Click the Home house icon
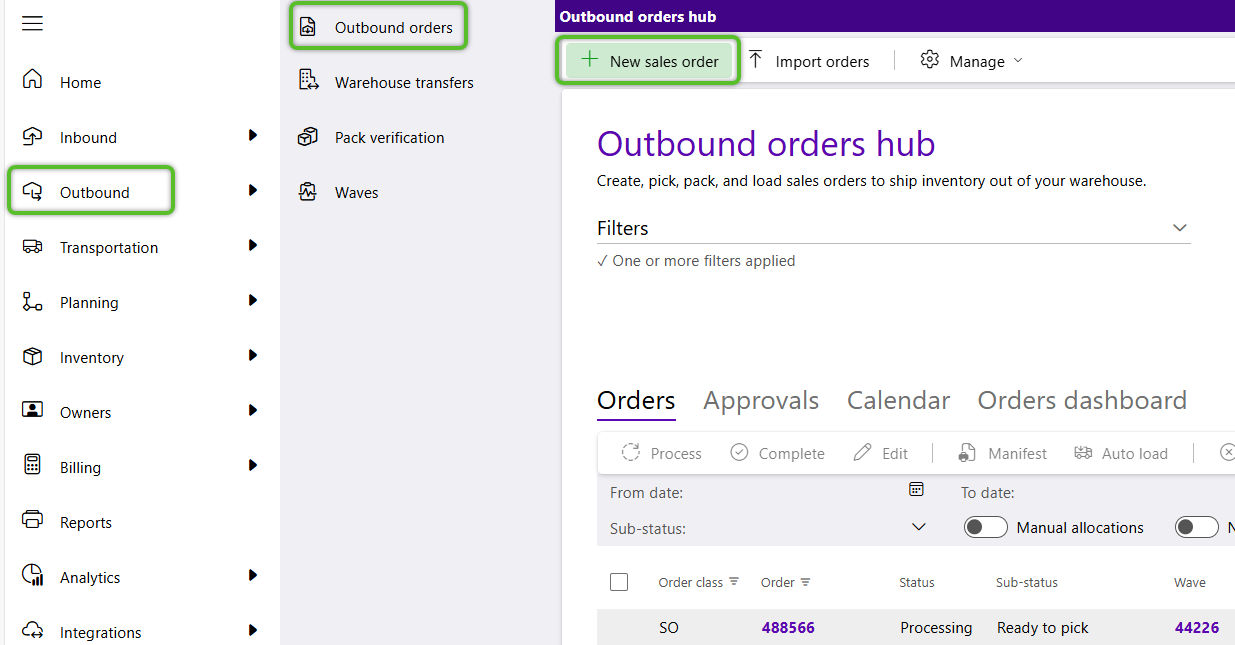Screen dimensions: 1235x645 point(32,80)
